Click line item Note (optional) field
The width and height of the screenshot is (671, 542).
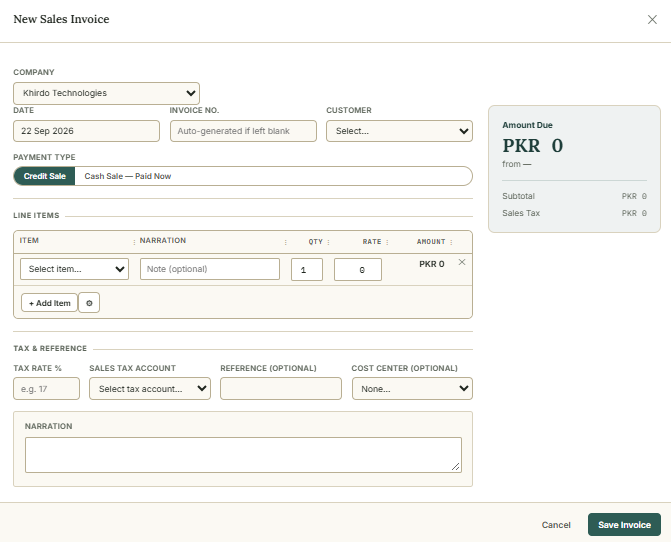pos(210,269)
